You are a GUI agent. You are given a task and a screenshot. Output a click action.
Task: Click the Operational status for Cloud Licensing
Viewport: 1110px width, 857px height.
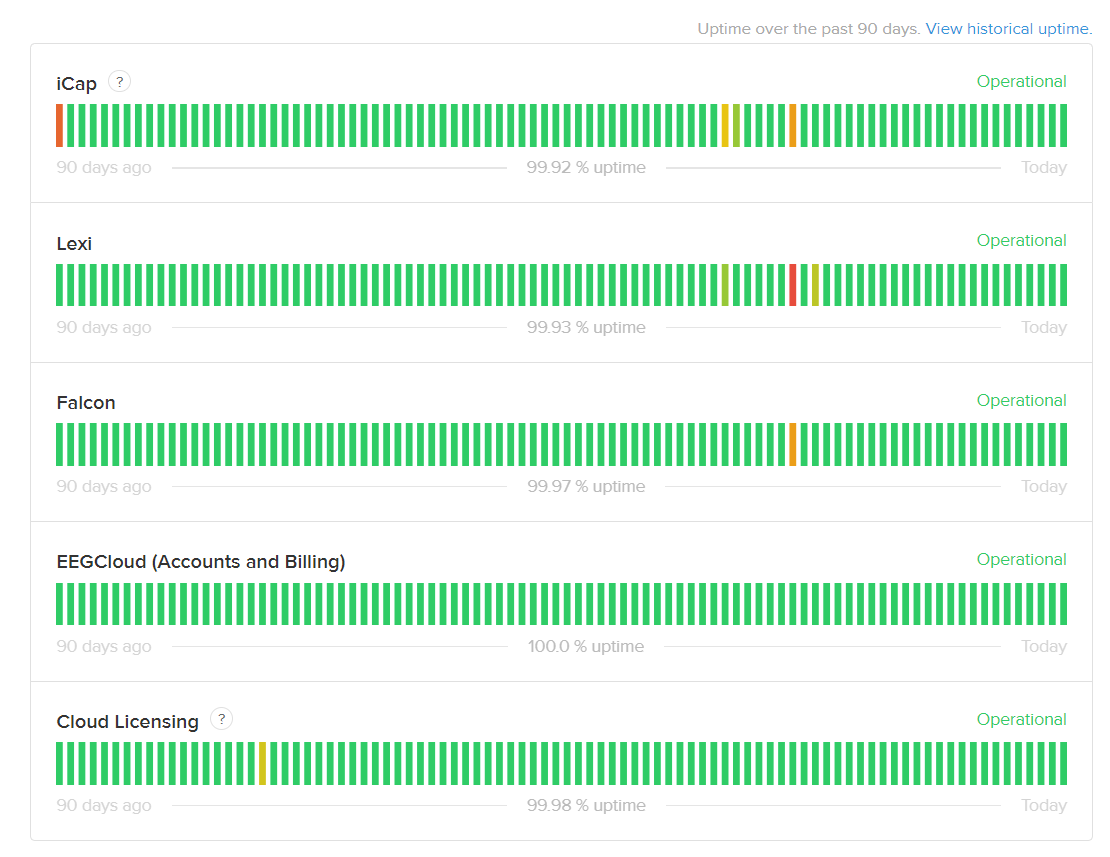pyautogui.click(x=1021, y=720)
